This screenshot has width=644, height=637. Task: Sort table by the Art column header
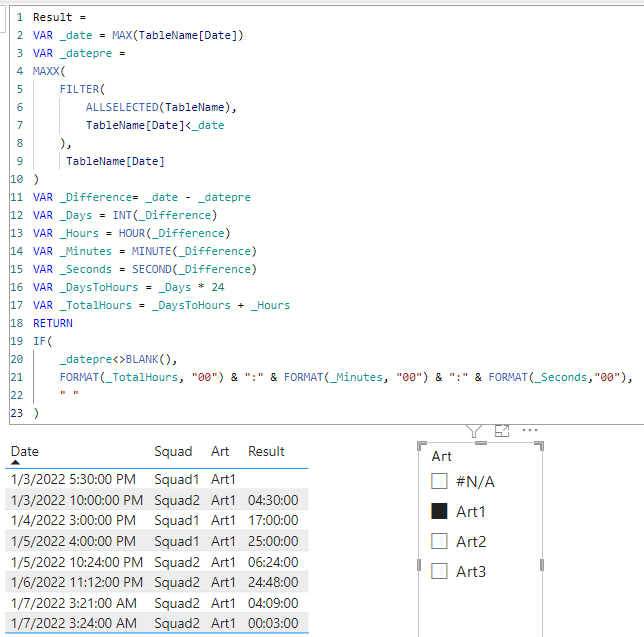point(220,451)
